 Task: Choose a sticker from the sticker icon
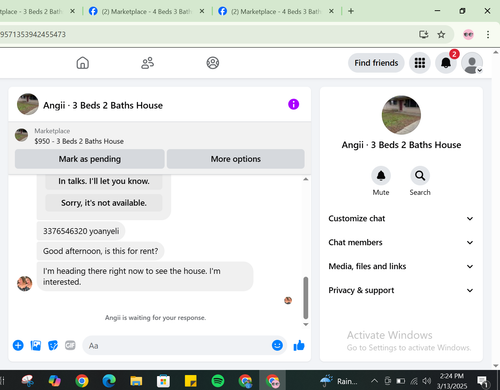coord(53,345)
